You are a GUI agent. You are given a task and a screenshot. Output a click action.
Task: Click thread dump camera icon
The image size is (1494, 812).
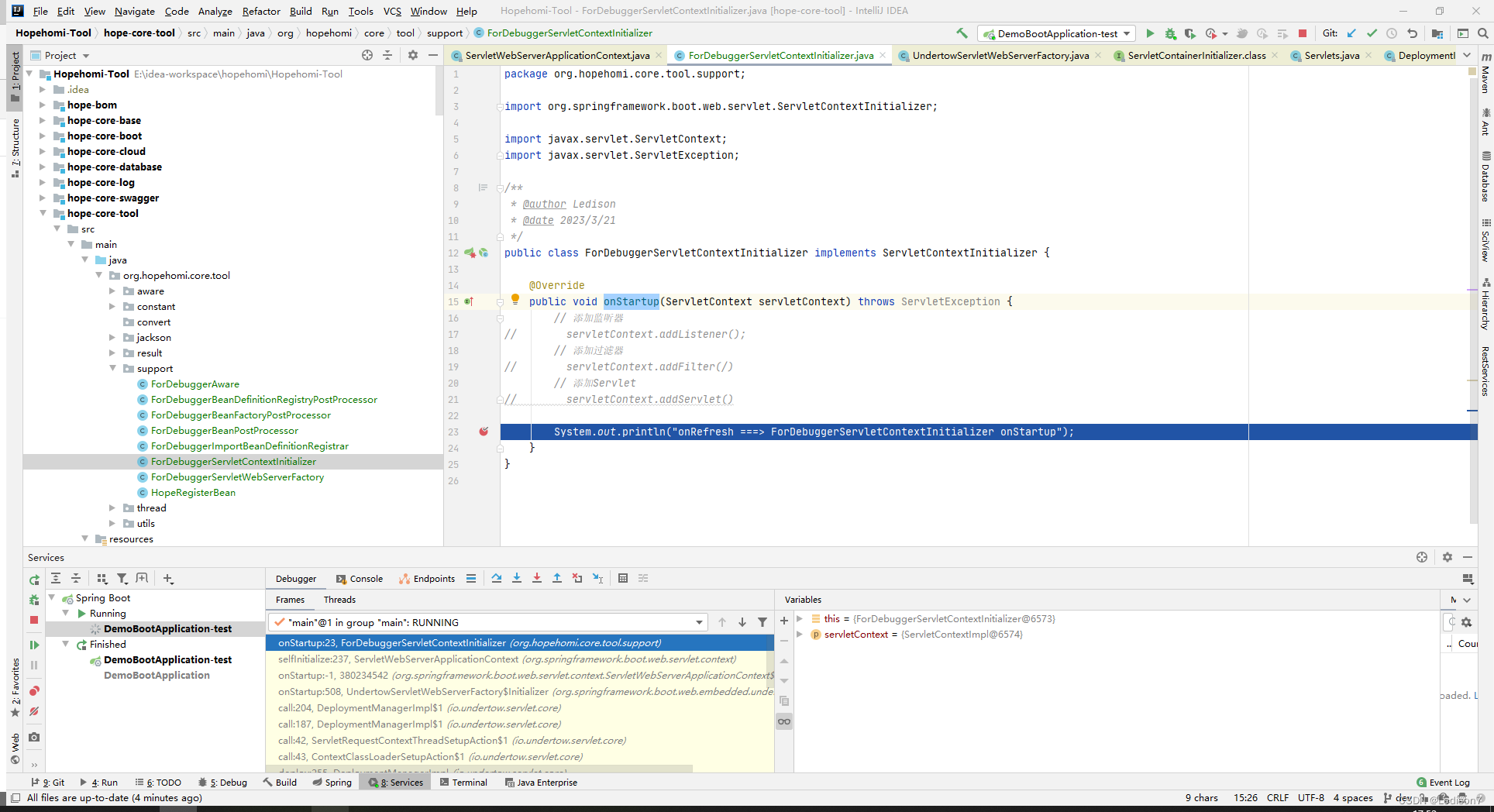pos(34,737)
